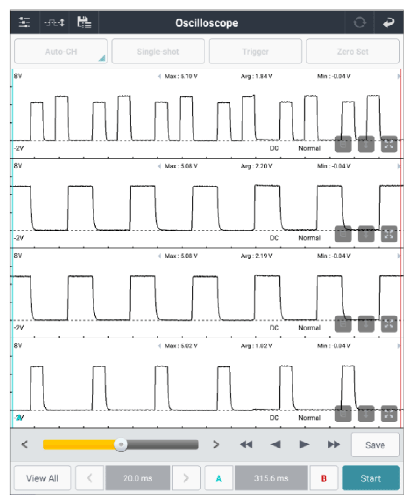The height and width of the screenshot is (504, 413).
Task: Step the playback slider right with > arrow
Action: tap(216, 444)
